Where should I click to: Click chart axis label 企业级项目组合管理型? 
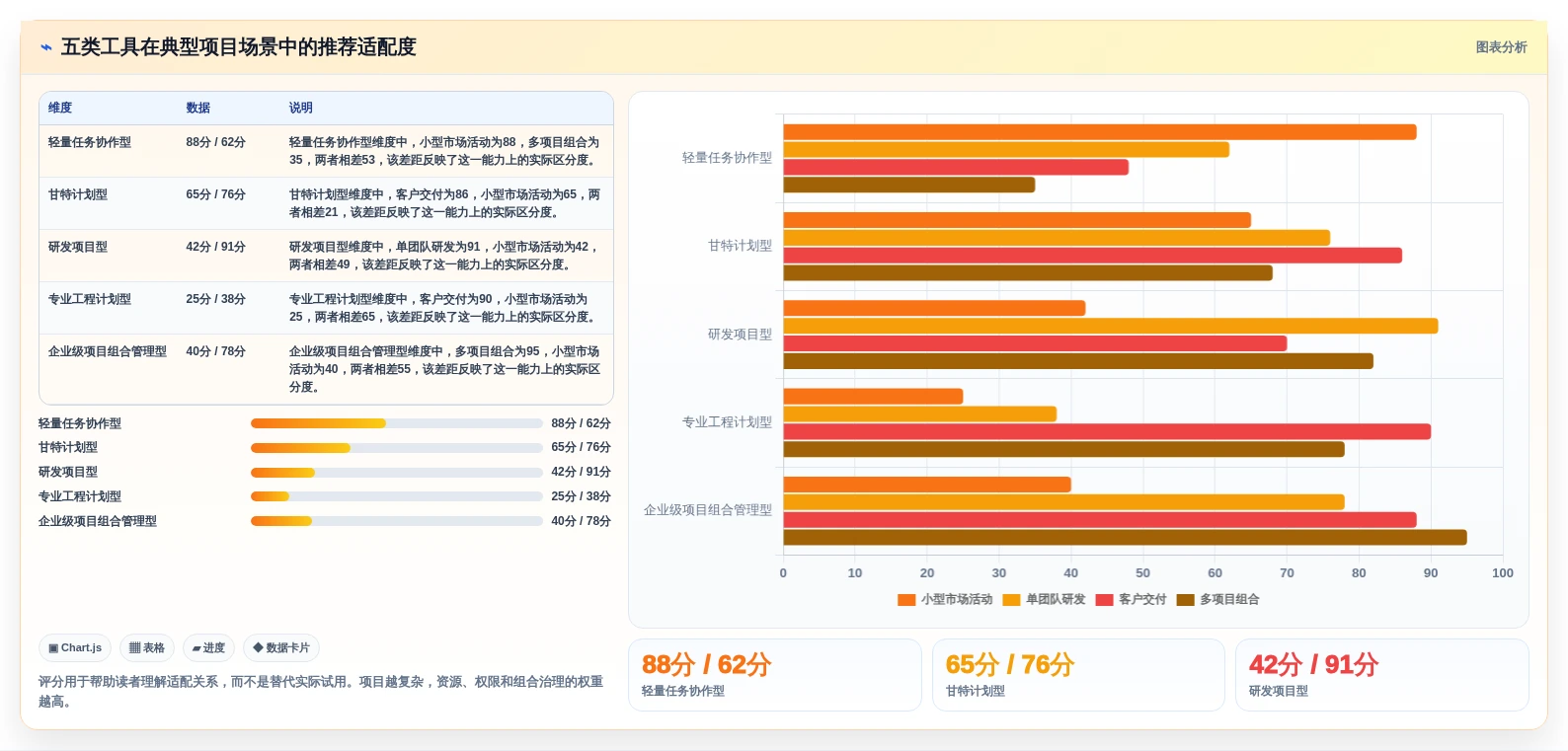pyautogui.click(x=708, y=510)
